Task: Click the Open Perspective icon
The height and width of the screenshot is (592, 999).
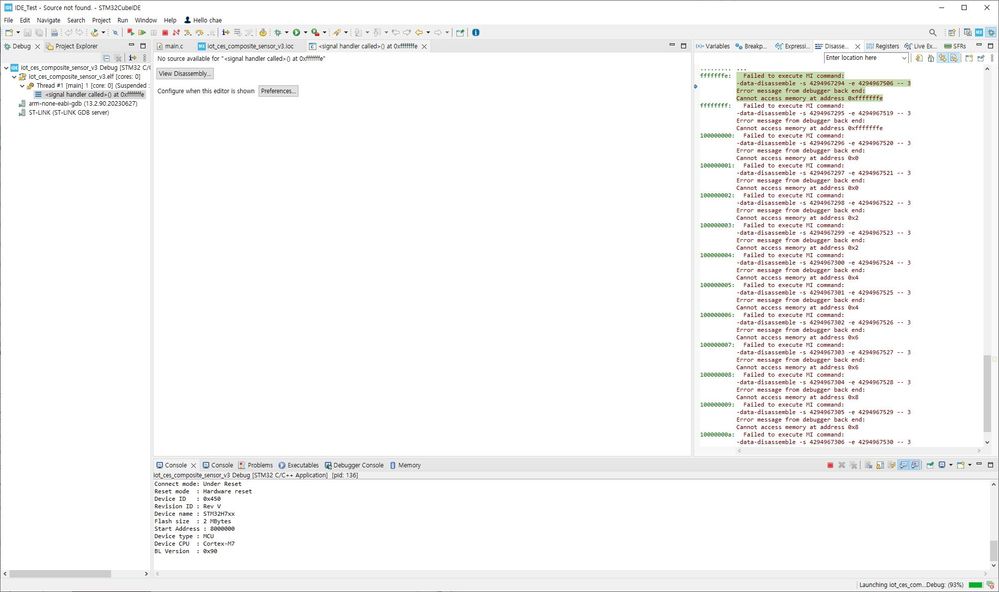Action: click(x=952, y=32)
